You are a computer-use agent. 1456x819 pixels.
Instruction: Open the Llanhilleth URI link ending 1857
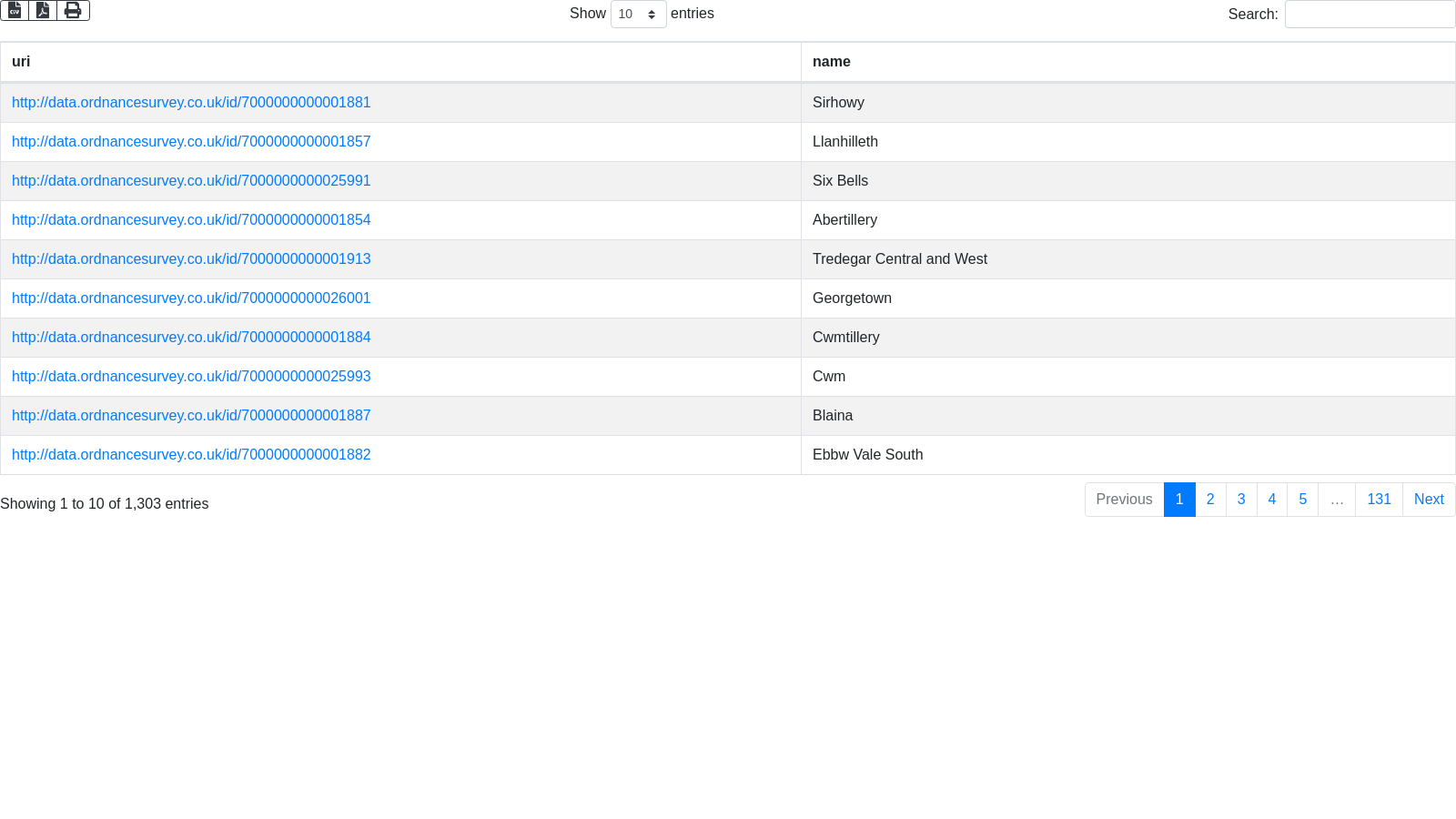[x=191, y=142]
